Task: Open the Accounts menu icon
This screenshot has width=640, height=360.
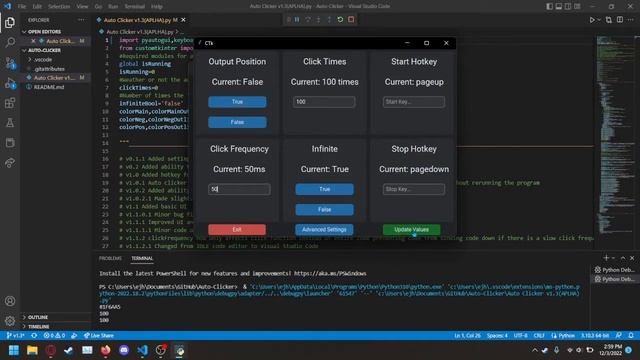Action: (x=10, y=301)
